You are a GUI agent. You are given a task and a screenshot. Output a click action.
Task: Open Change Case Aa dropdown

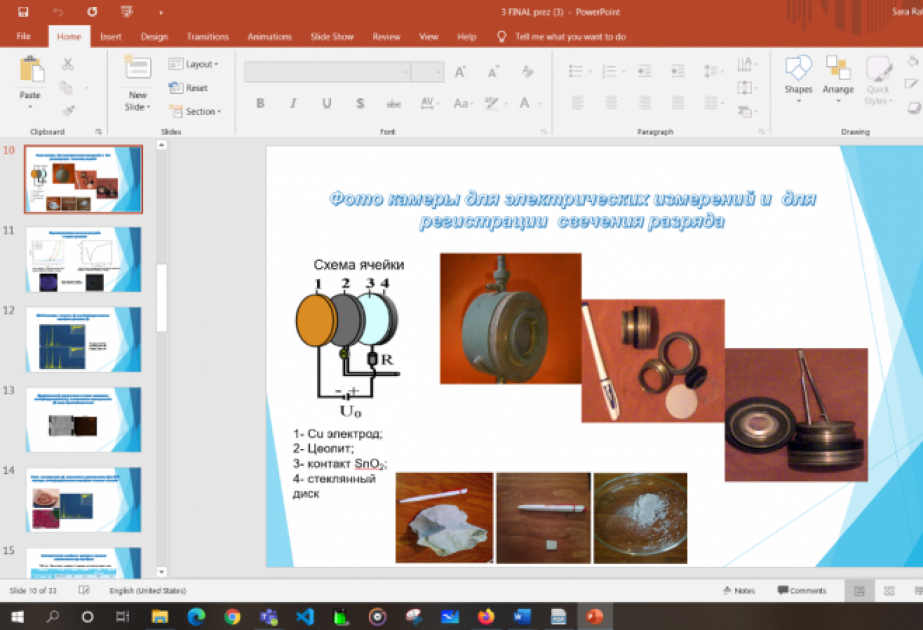click(463, 104)
